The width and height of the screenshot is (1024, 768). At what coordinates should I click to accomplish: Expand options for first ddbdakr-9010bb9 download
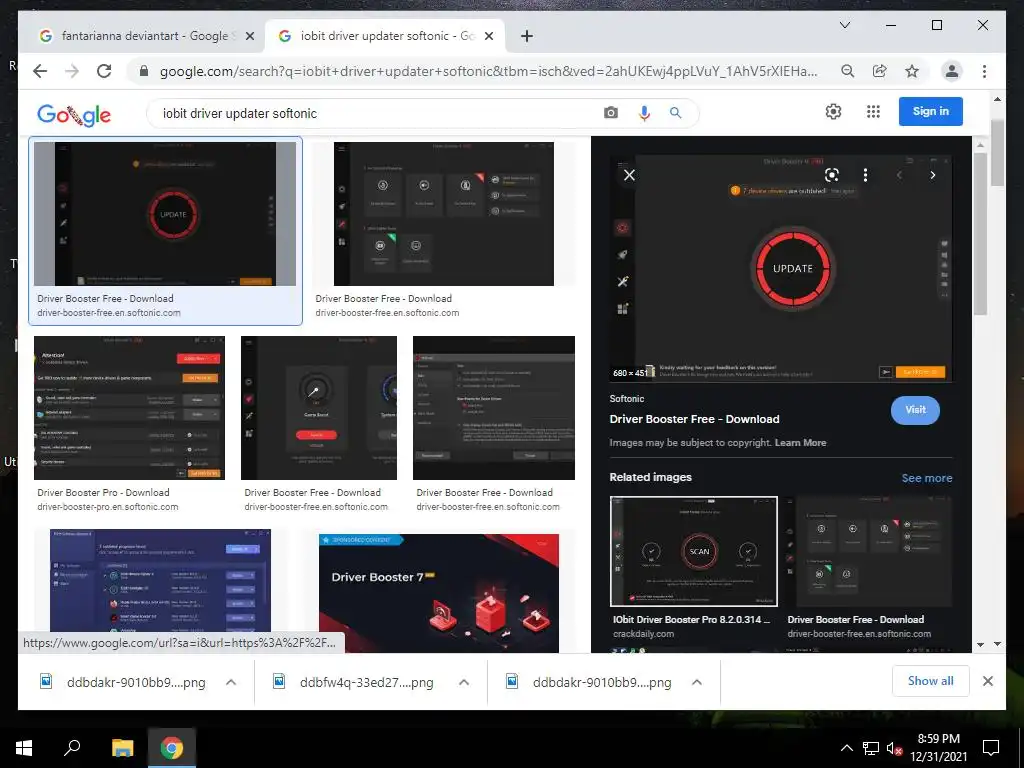231,682
